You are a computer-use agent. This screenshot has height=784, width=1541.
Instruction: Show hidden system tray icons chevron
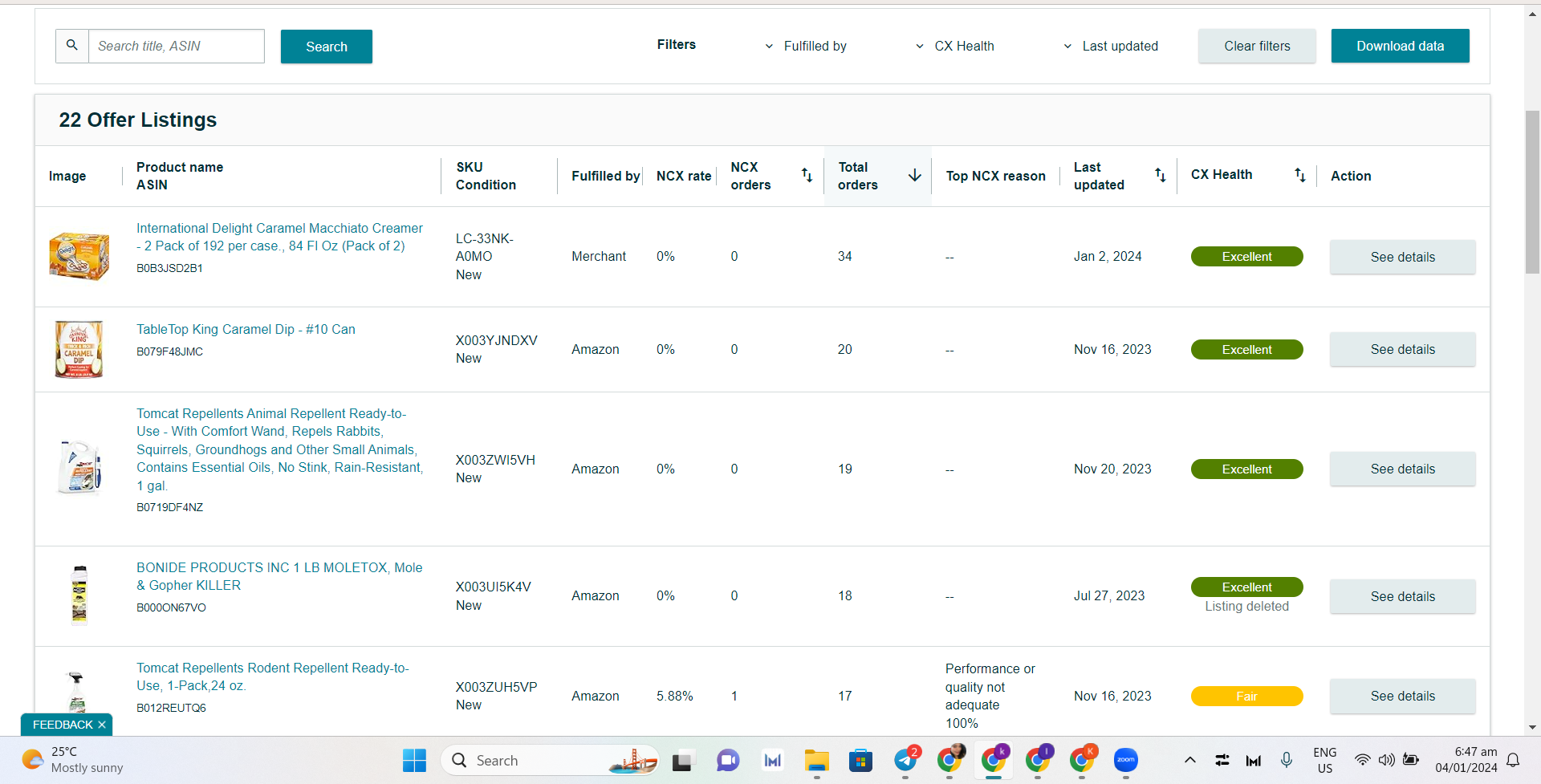1190,760
